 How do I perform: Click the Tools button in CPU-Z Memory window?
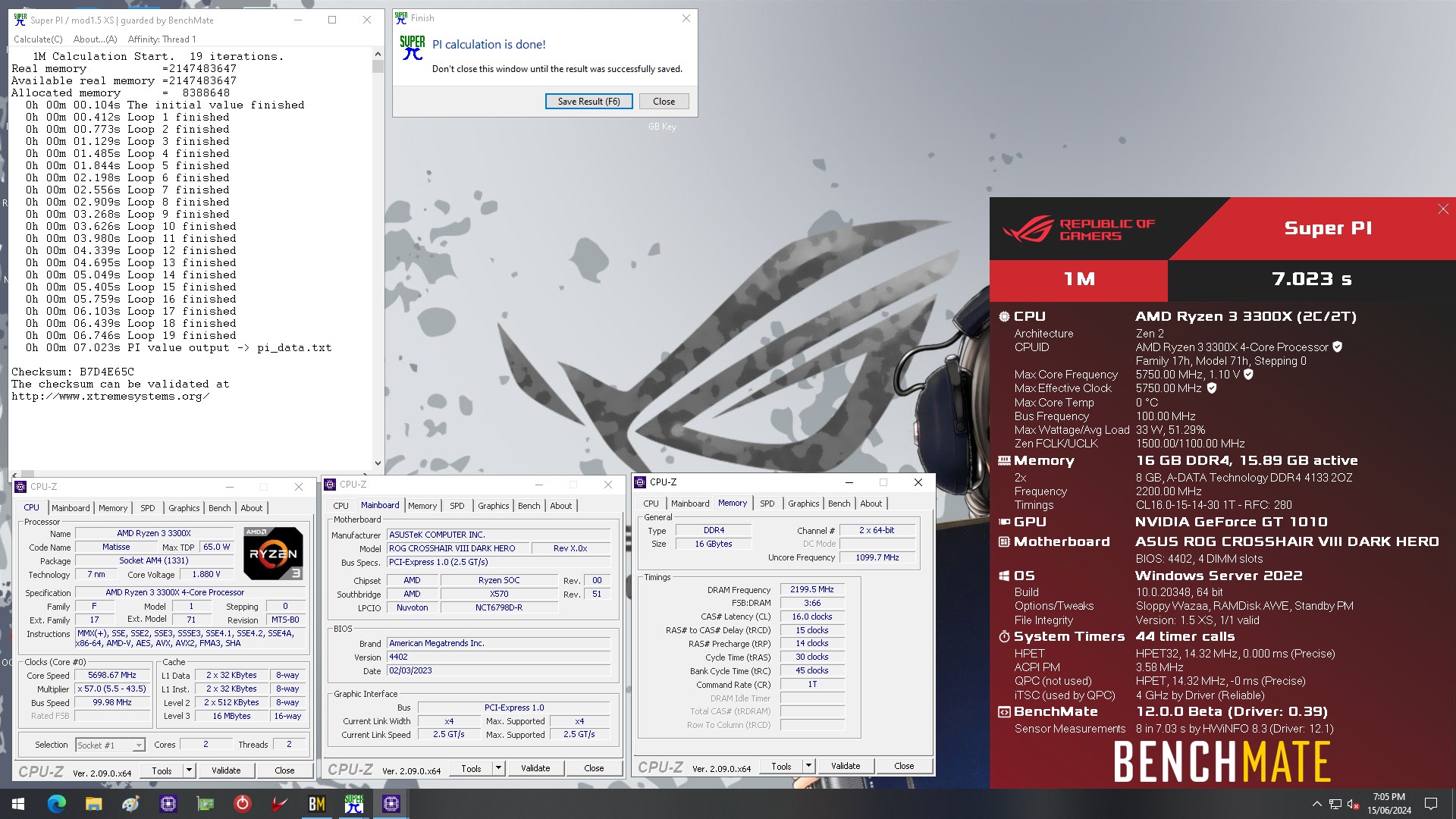(x=781, y=766)
